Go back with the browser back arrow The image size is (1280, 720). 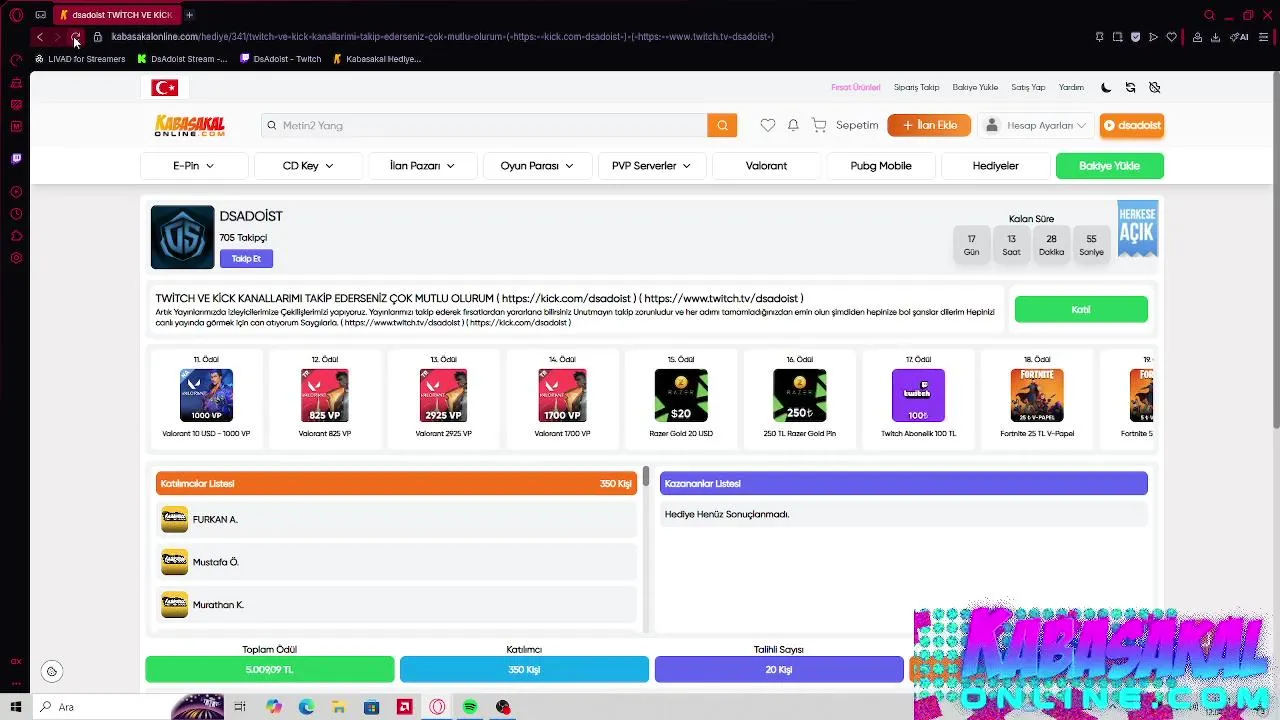click(39, 37)
